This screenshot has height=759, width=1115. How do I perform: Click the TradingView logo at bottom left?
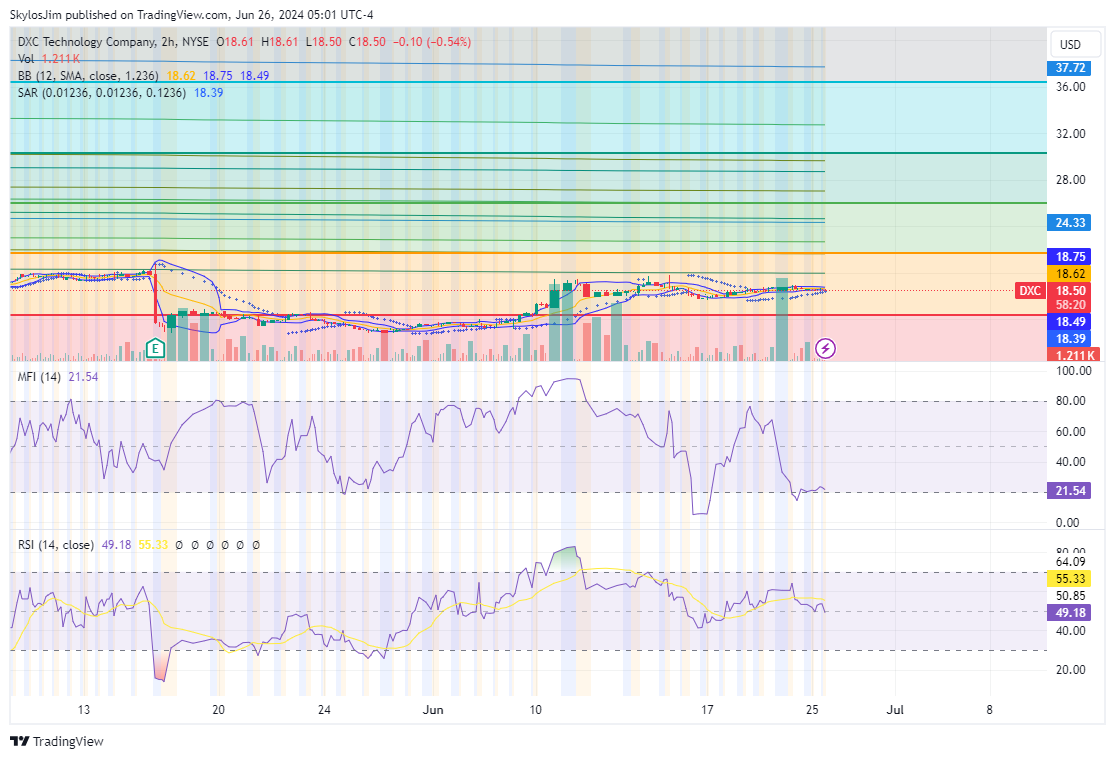(x=57, y=741)
